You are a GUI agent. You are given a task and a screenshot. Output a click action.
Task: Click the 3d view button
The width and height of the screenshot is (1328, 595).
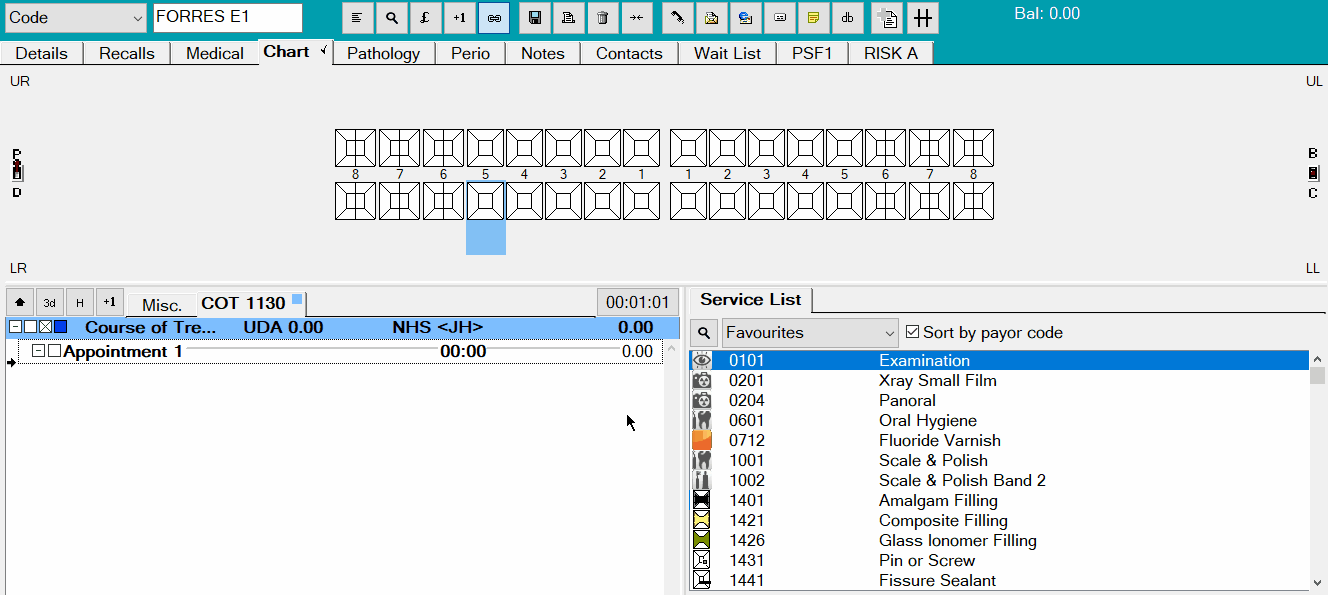point(50,302)
